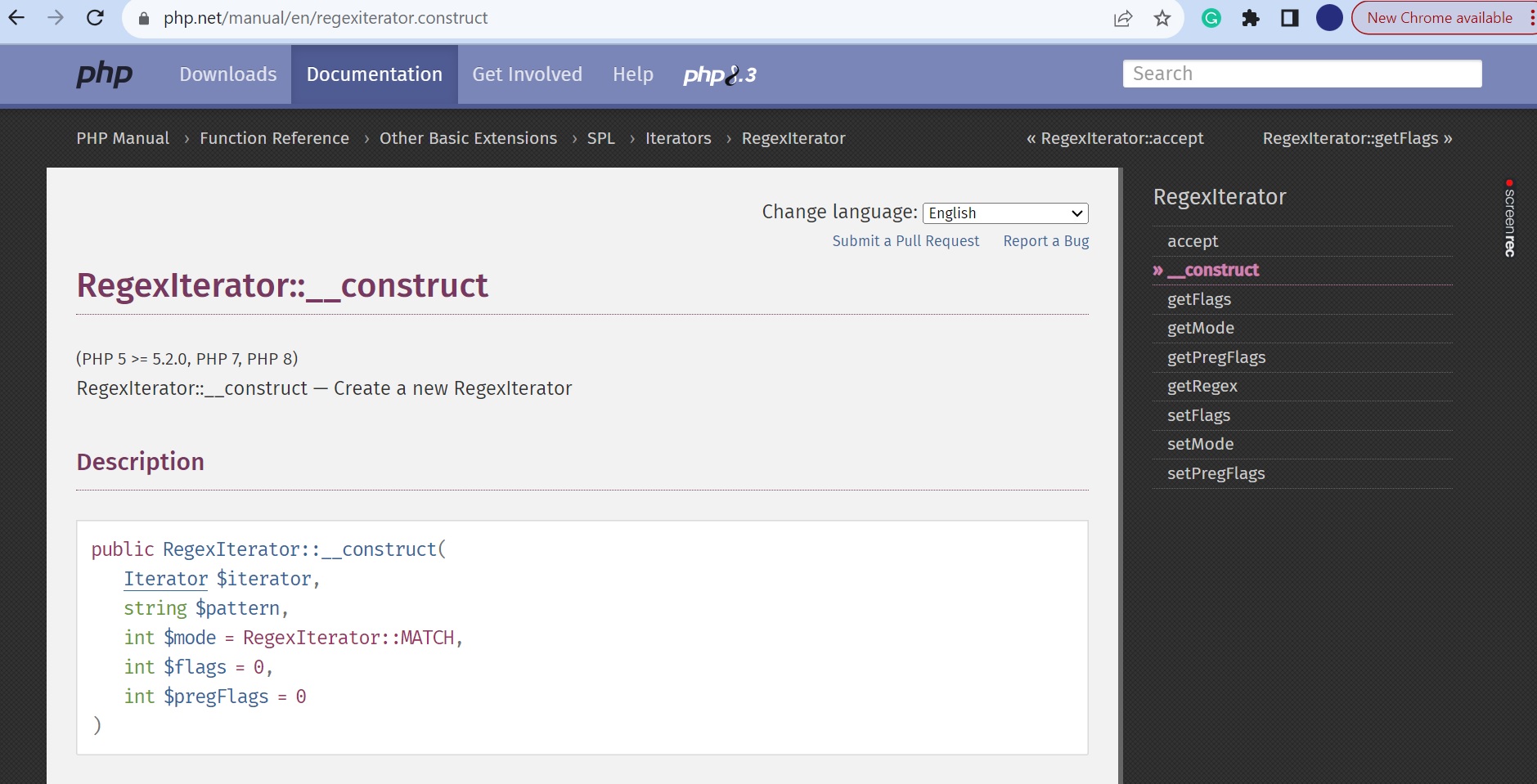The image size is (1537, 784).
Task: Click Report a Bug link
Action: click(1046, 241)
